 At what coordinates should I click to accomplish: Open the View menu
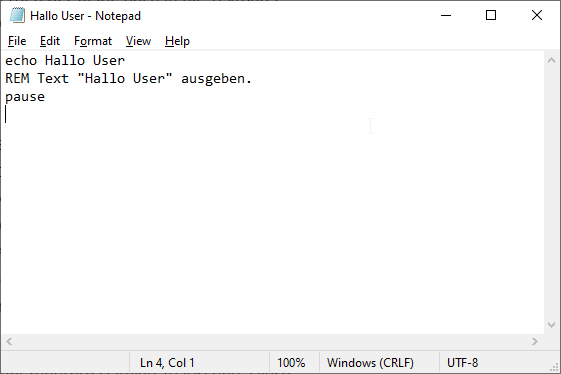[x=138, y=41]
